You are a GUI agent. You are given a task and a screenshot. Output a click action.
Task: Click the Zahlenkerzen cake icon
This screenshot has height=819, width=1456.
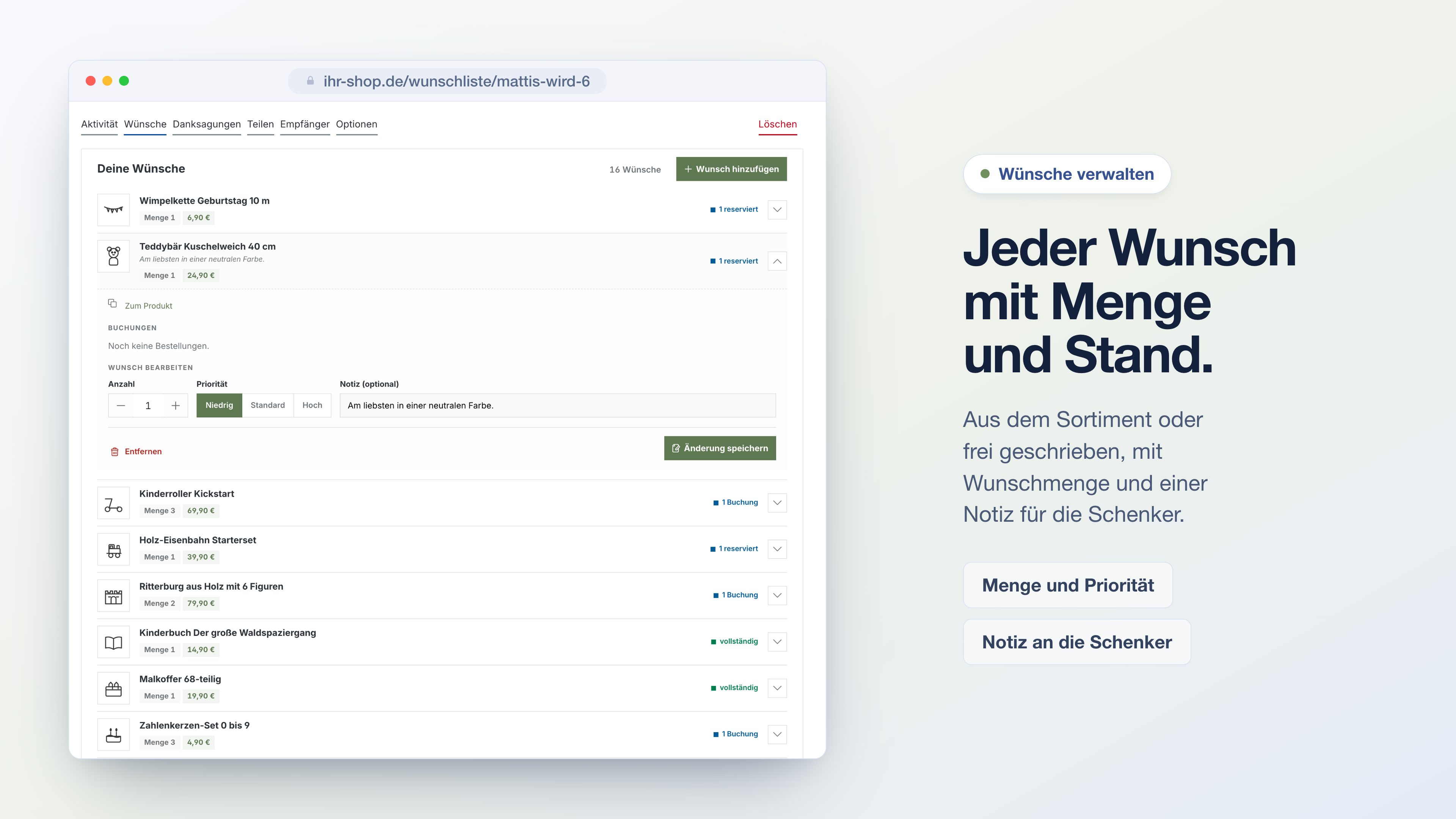(x=114, y=735)
